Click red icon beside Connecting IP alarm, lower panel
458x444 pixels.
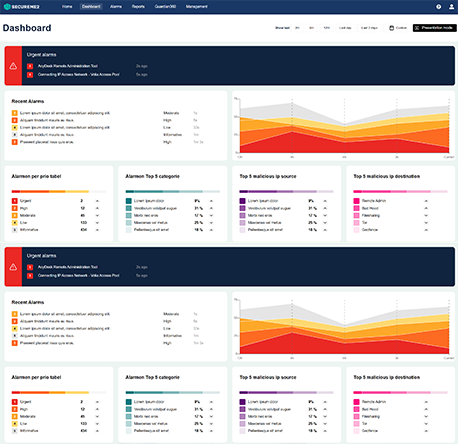[x=30, y=276]
